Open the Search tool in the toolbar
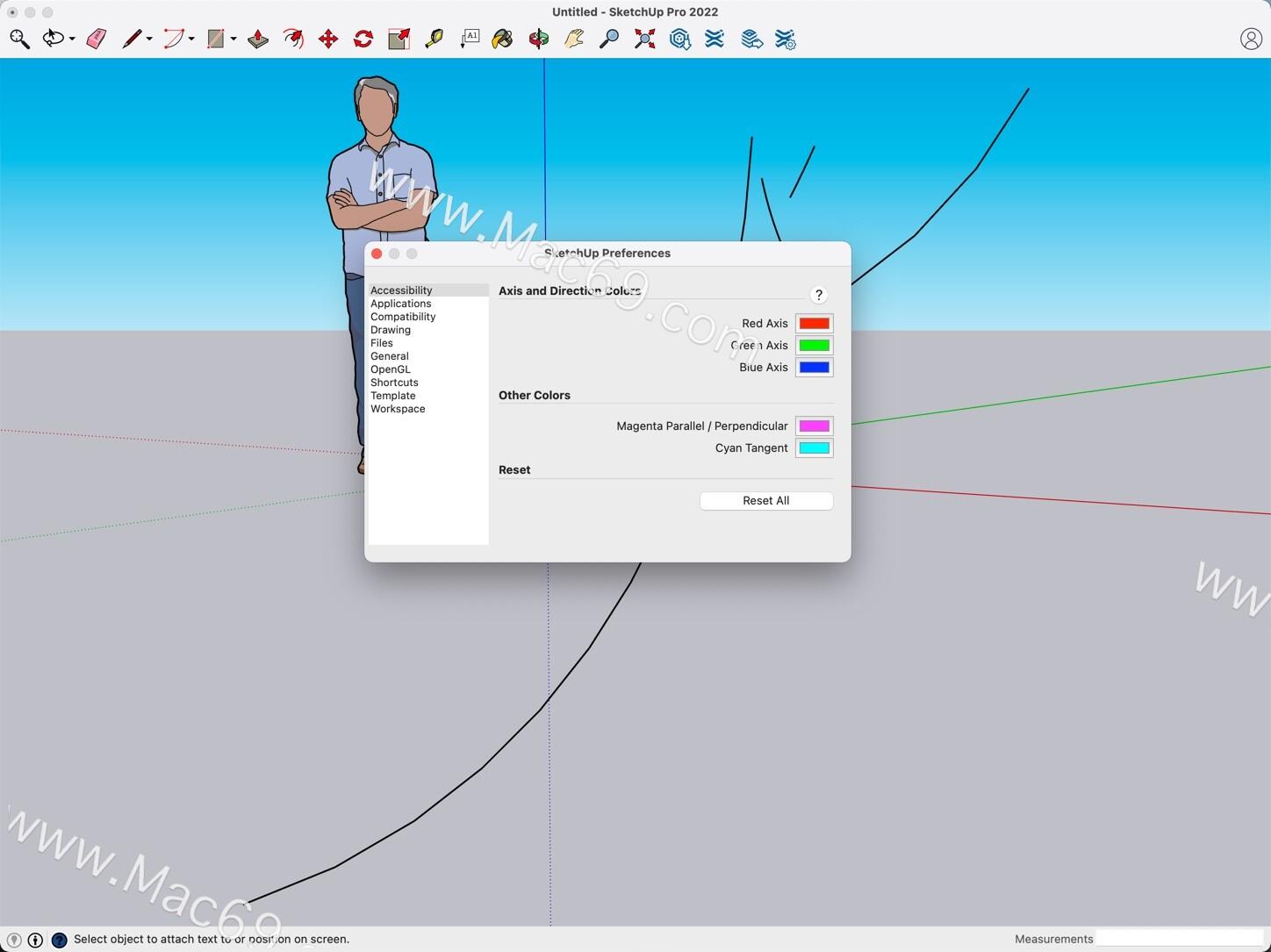The width and height of the screenshot is (1271, 952). point(19,39)
